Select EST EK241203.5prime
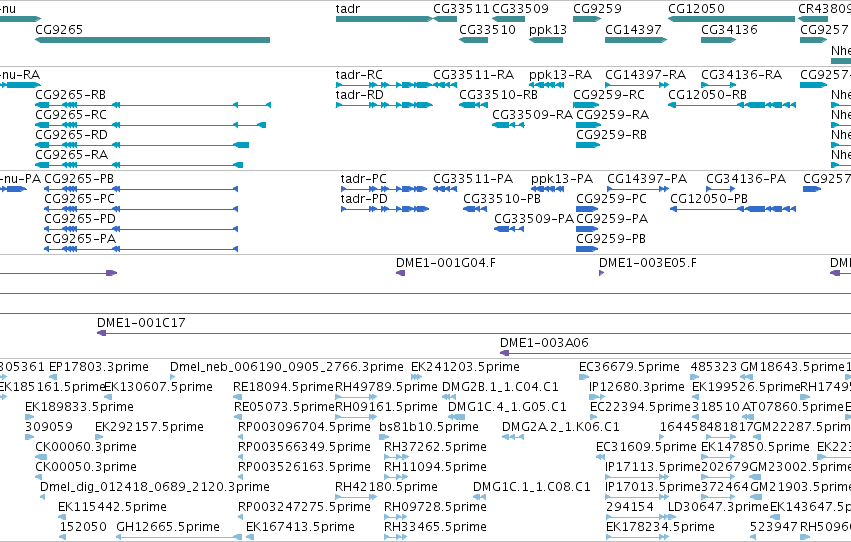The image size is (851, 542). (x=416, y=377)
